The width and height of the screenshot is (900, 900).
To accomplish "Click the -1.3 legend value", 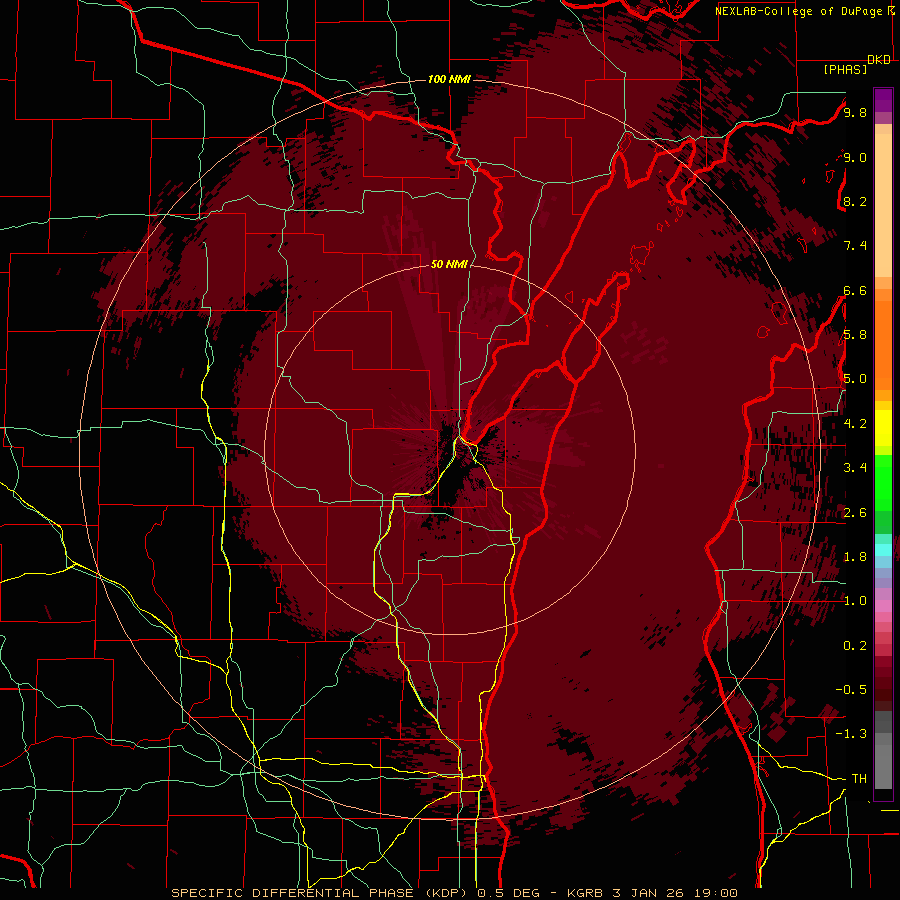I will tap(851, 734).
